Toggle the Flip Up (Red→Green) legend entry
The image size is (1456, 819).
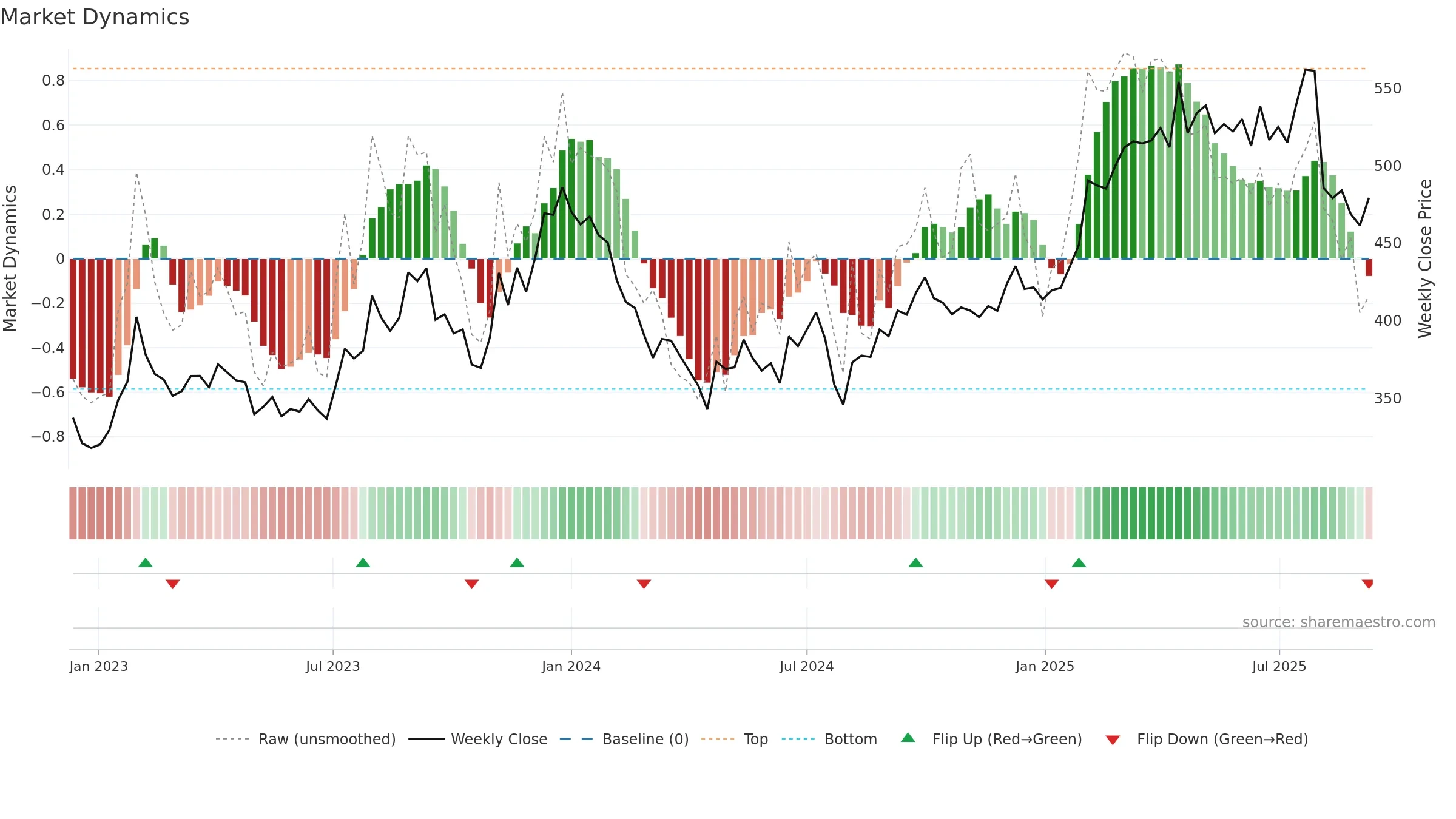991,739
